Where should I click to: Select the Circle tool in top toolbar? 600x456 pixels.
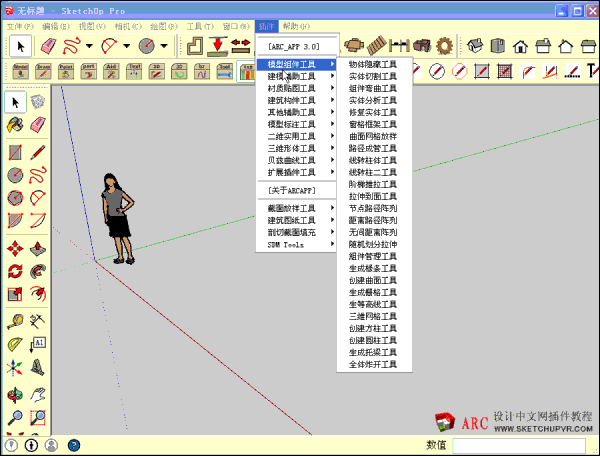click(147, 46)
